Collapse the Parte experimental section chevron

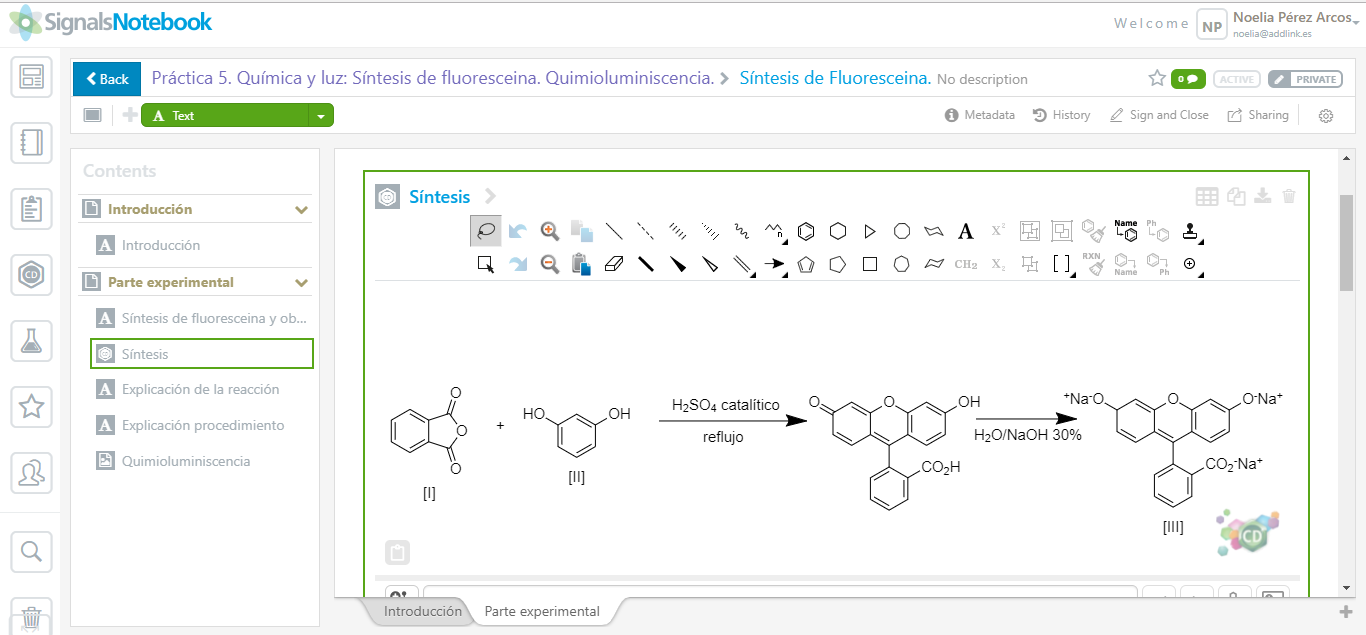pyautogui.click(x=301, y=283)
